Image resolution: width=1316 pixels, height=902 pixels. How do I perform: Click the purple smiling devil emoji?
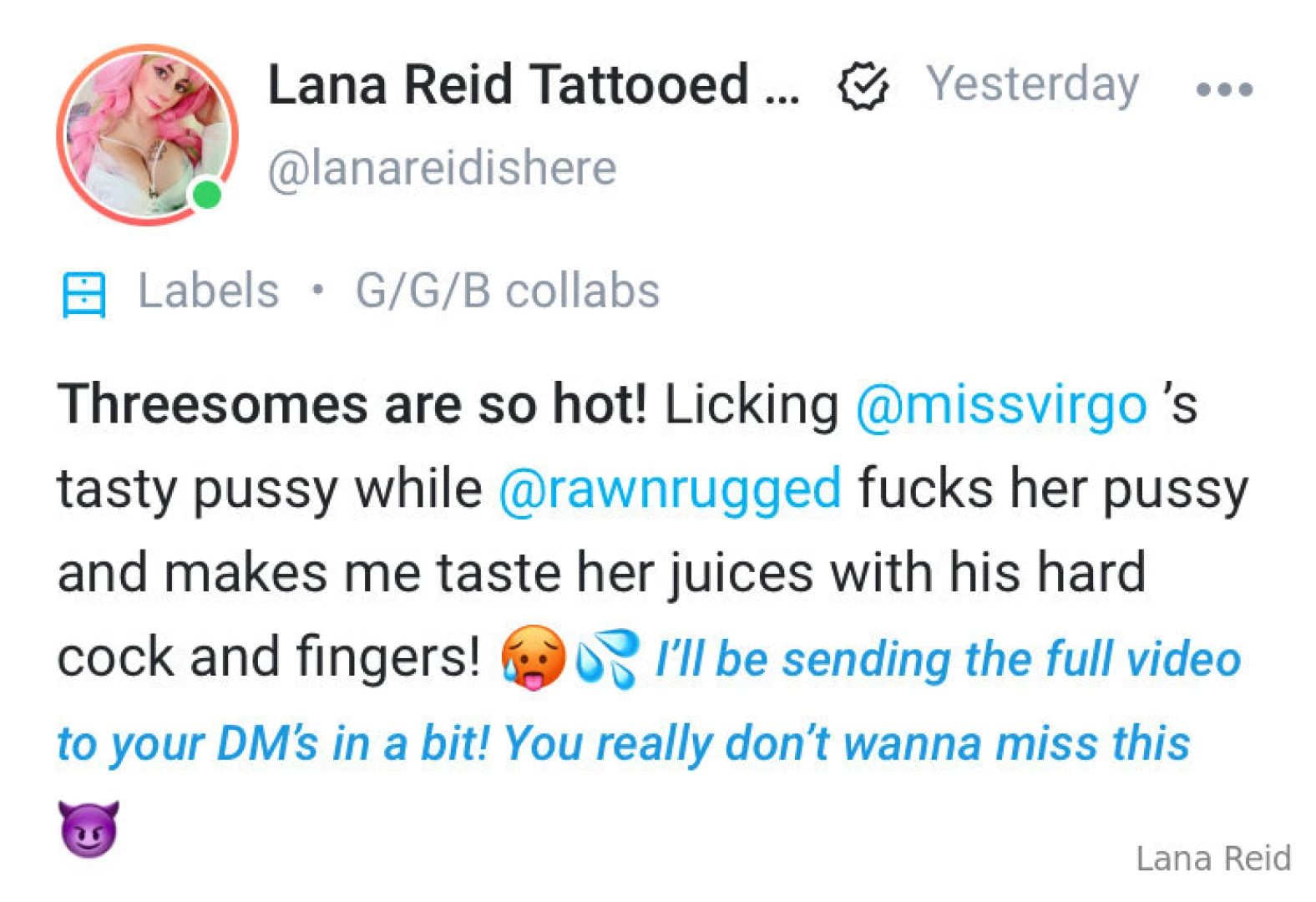[89, 828]
